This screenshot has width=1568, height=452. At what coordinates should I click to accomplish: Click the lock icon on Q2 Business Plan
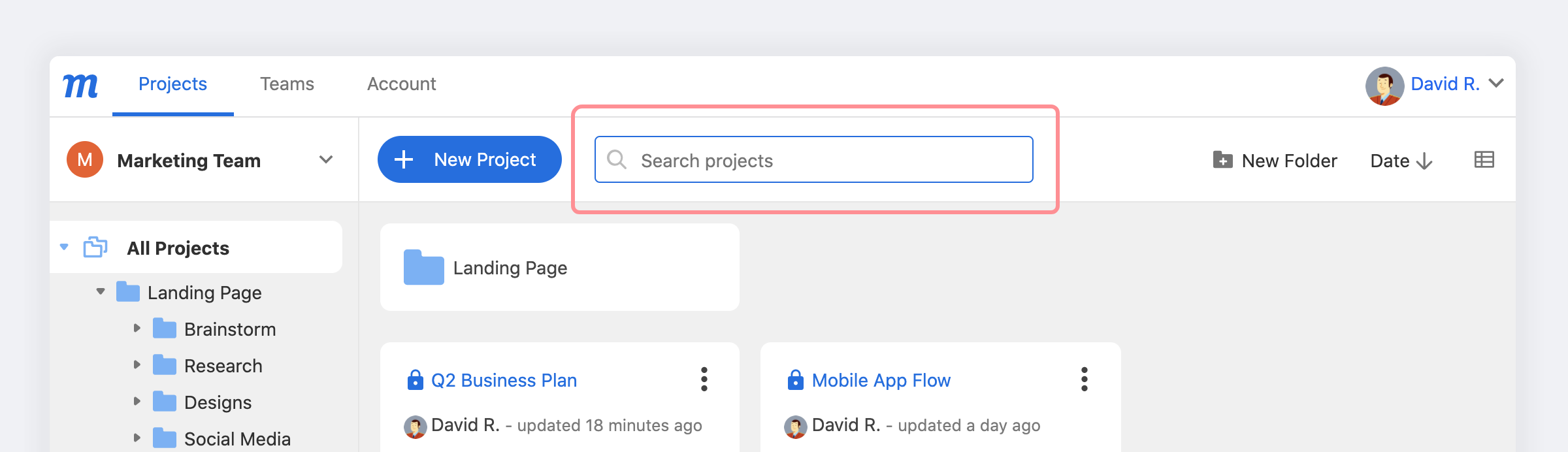click(415, 379)
